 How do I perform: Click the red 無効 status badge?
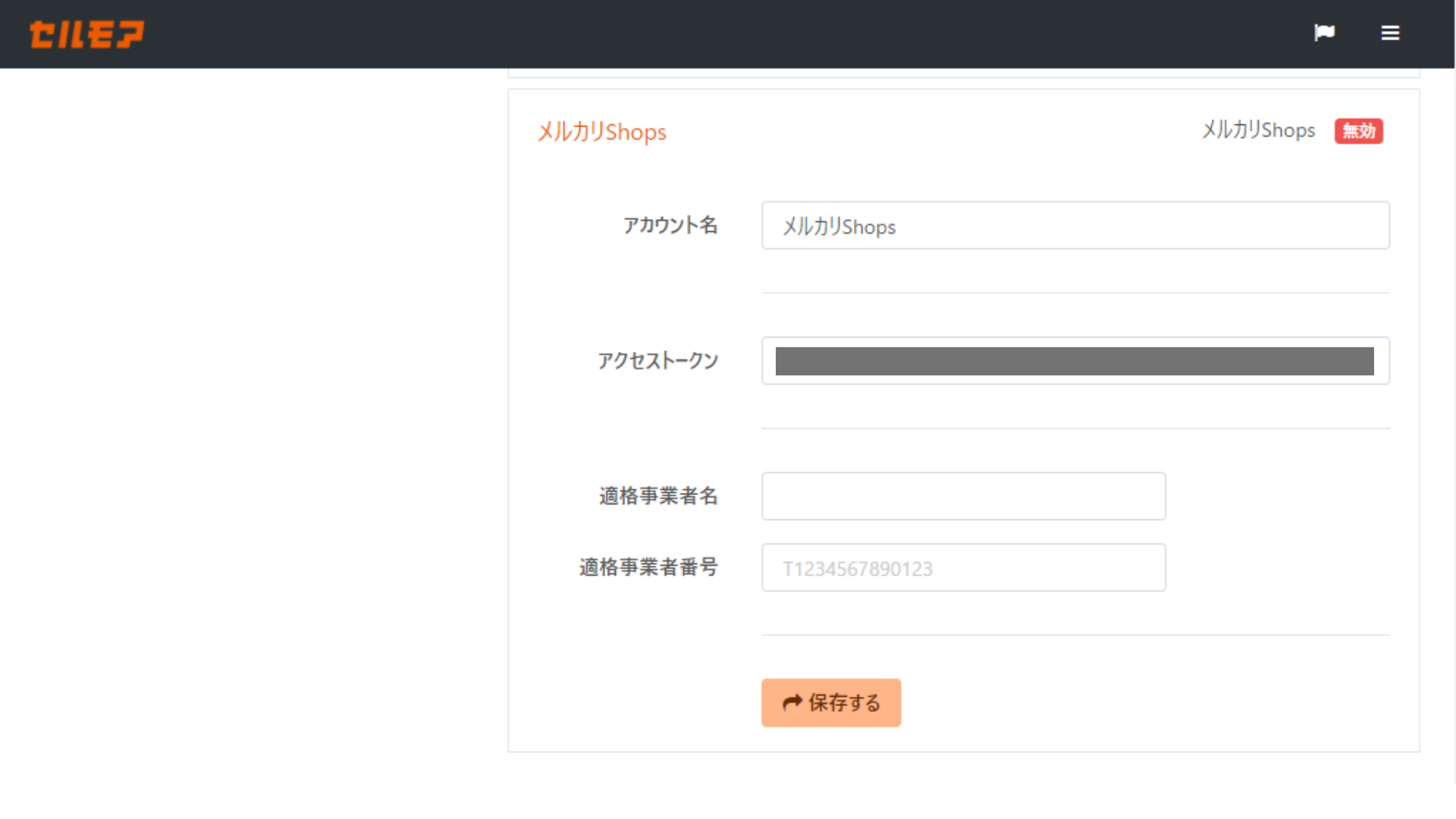(1359, 131)
